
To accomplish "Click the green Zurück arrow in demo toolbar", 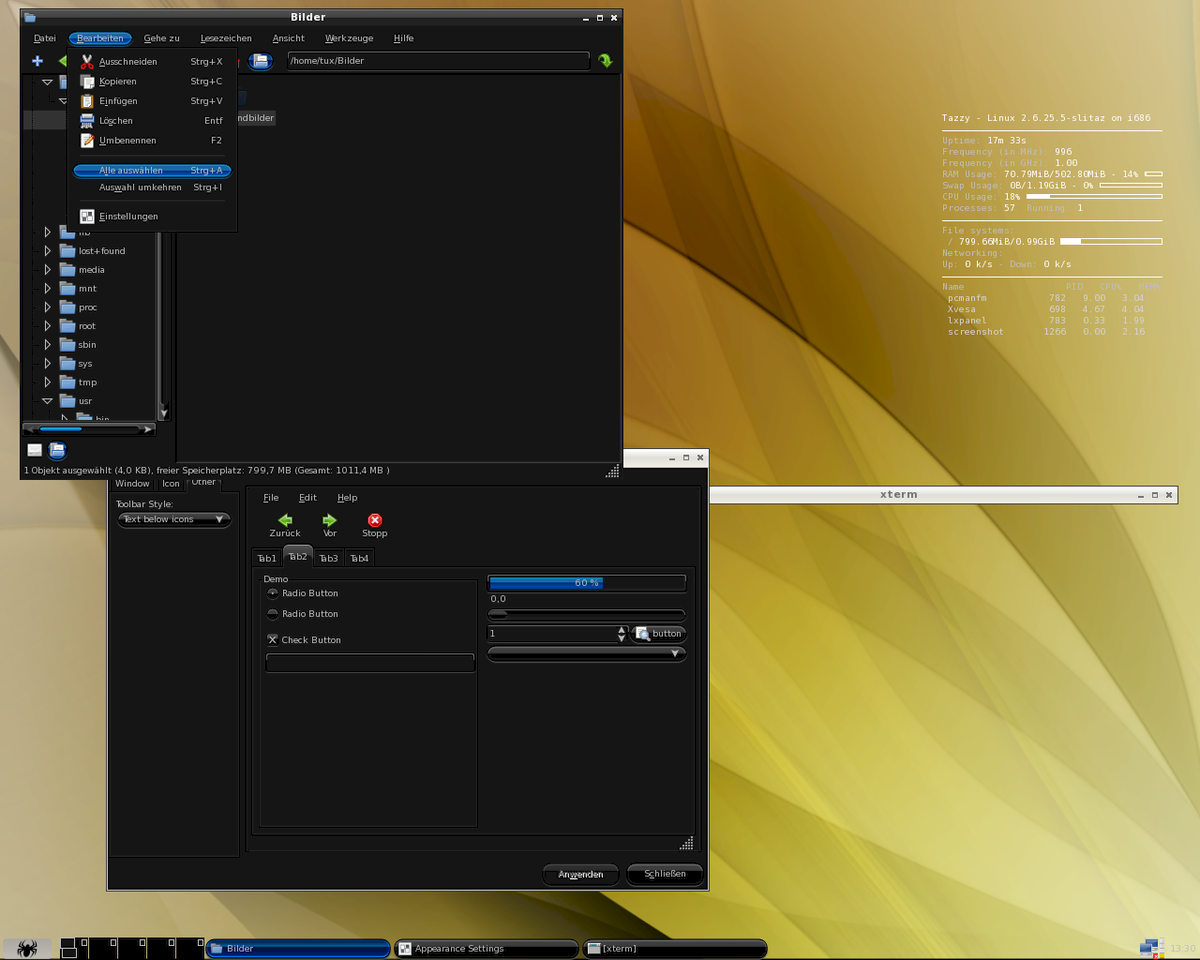I will coord(285,520).
